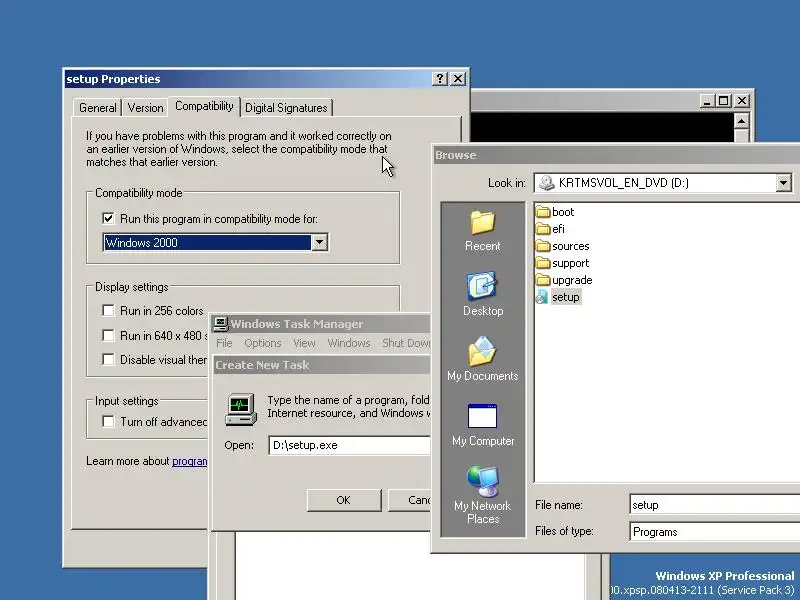Screen dimensions: 800x600
Task: Check Turn off advanced text services
Action: pos(108,421)
